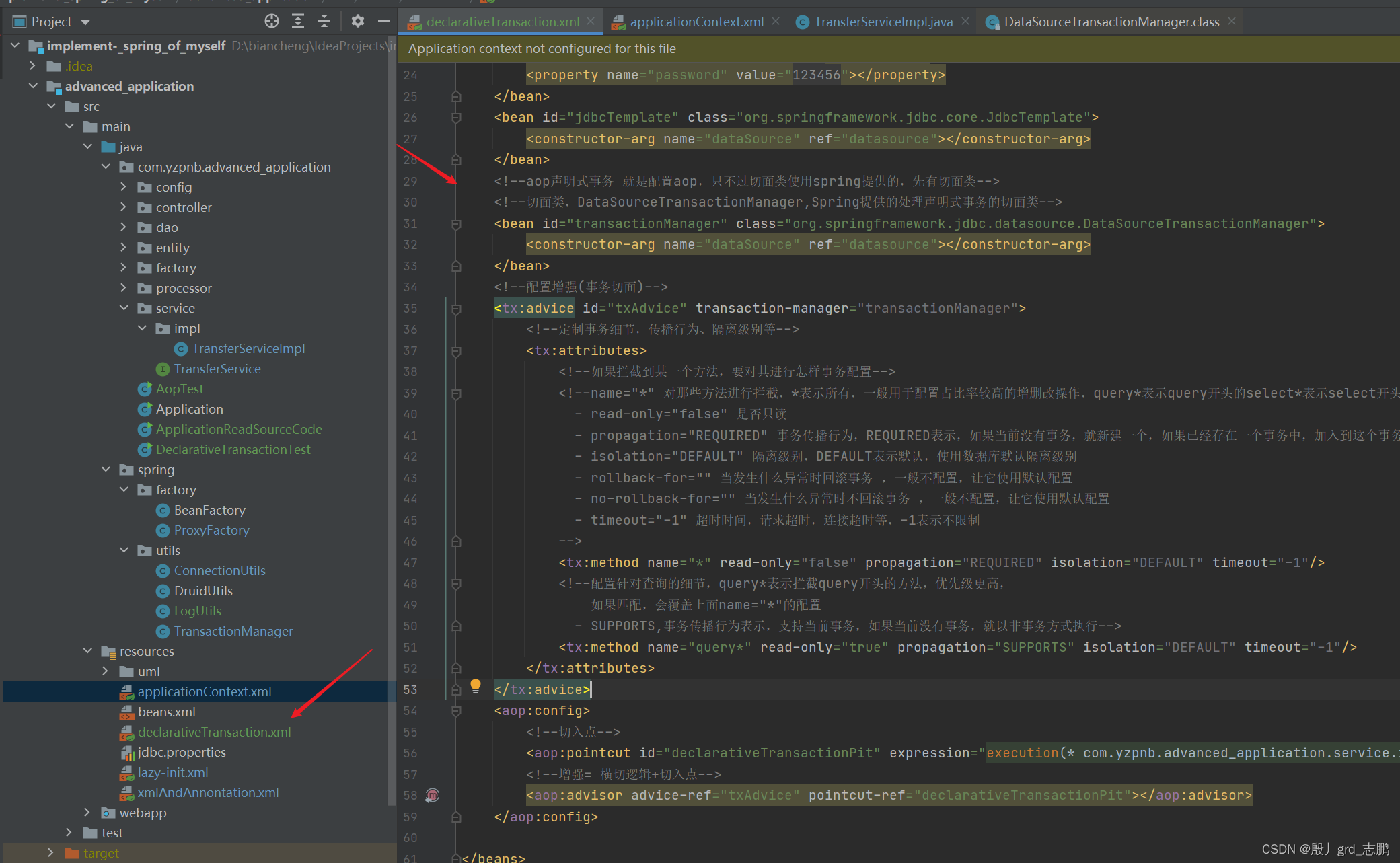Click the Collapse All icon in Project toolbar

click(324, 22)
